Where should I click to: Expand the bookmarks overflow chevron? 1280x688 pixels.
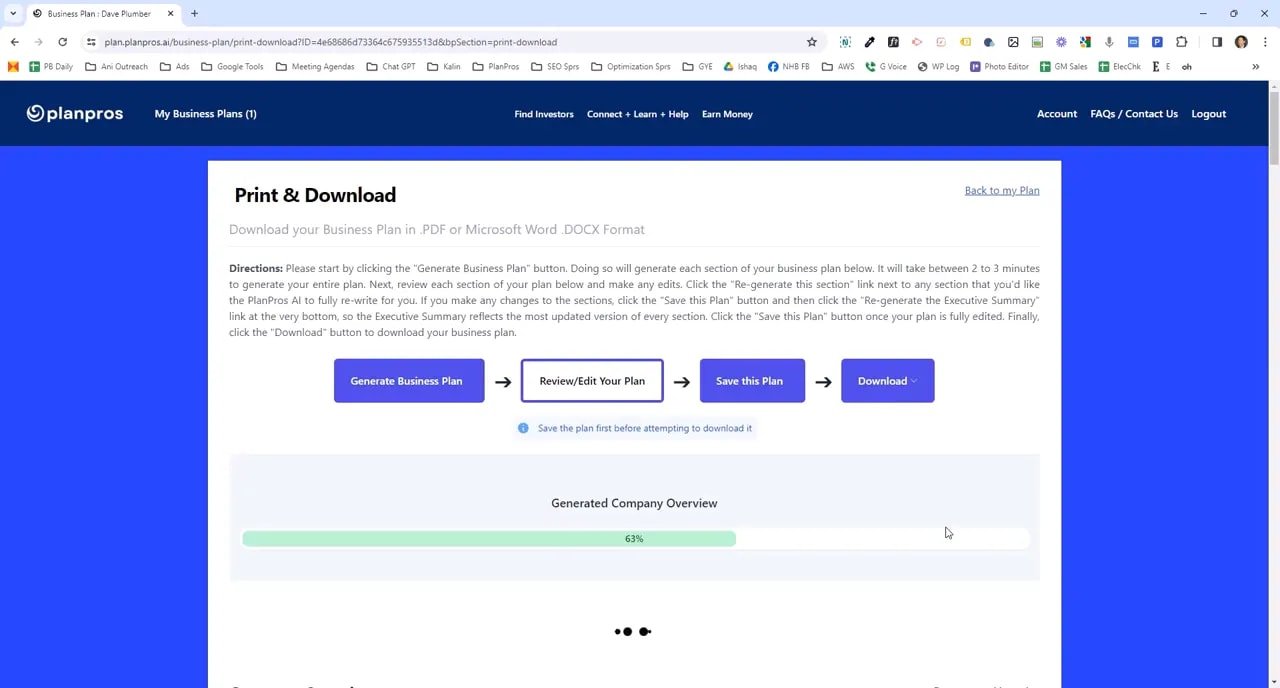tap(1255, 66)
